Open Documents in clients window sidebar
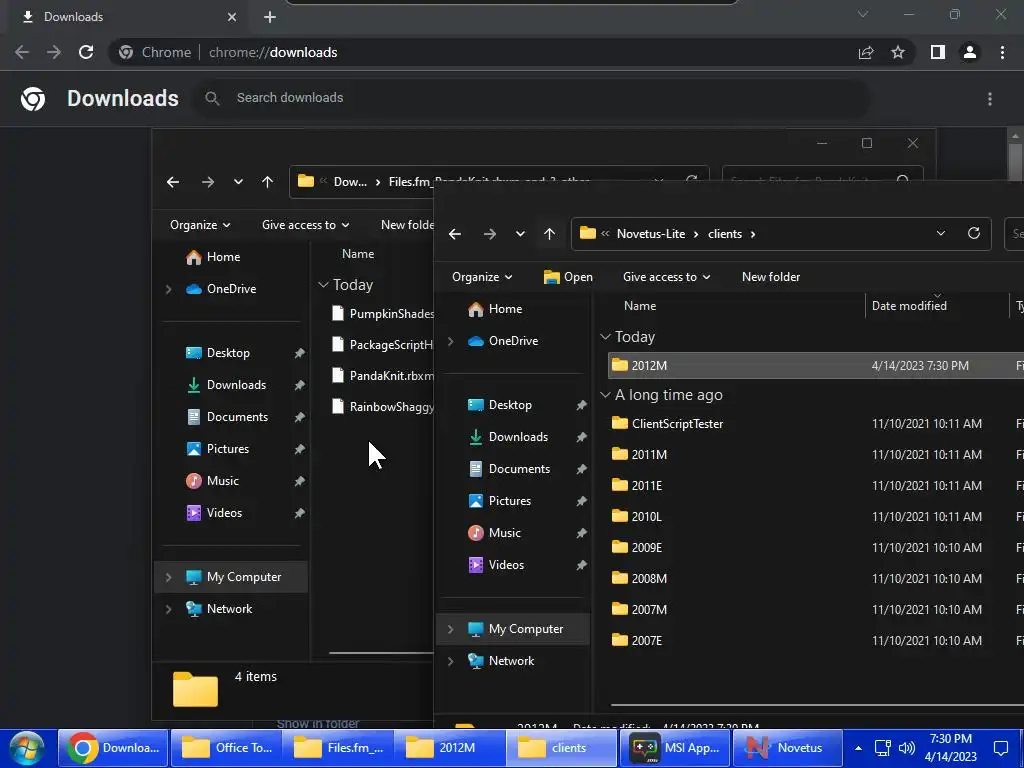 tap(509, 469)
